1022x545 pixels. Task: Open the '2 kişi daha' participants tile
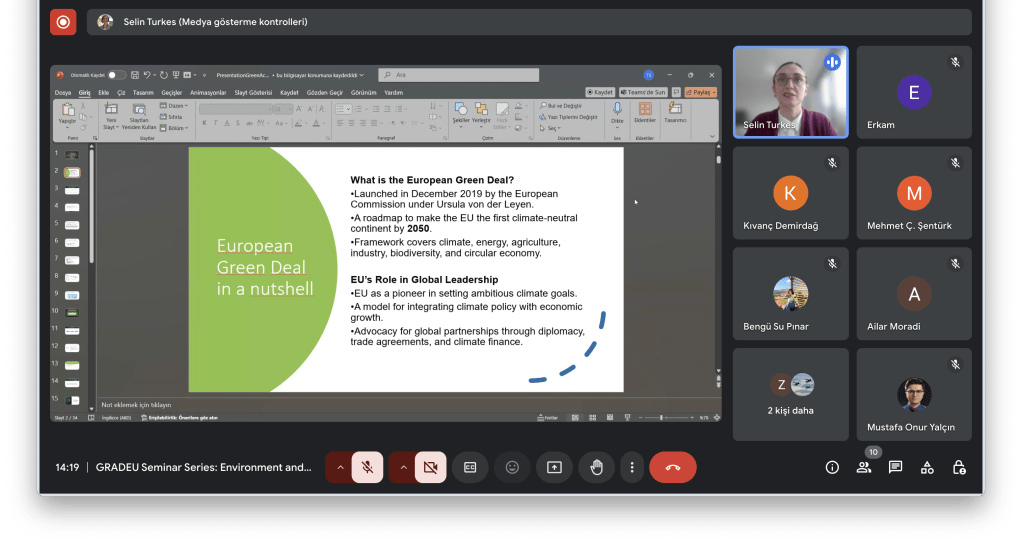pos(790,394)
